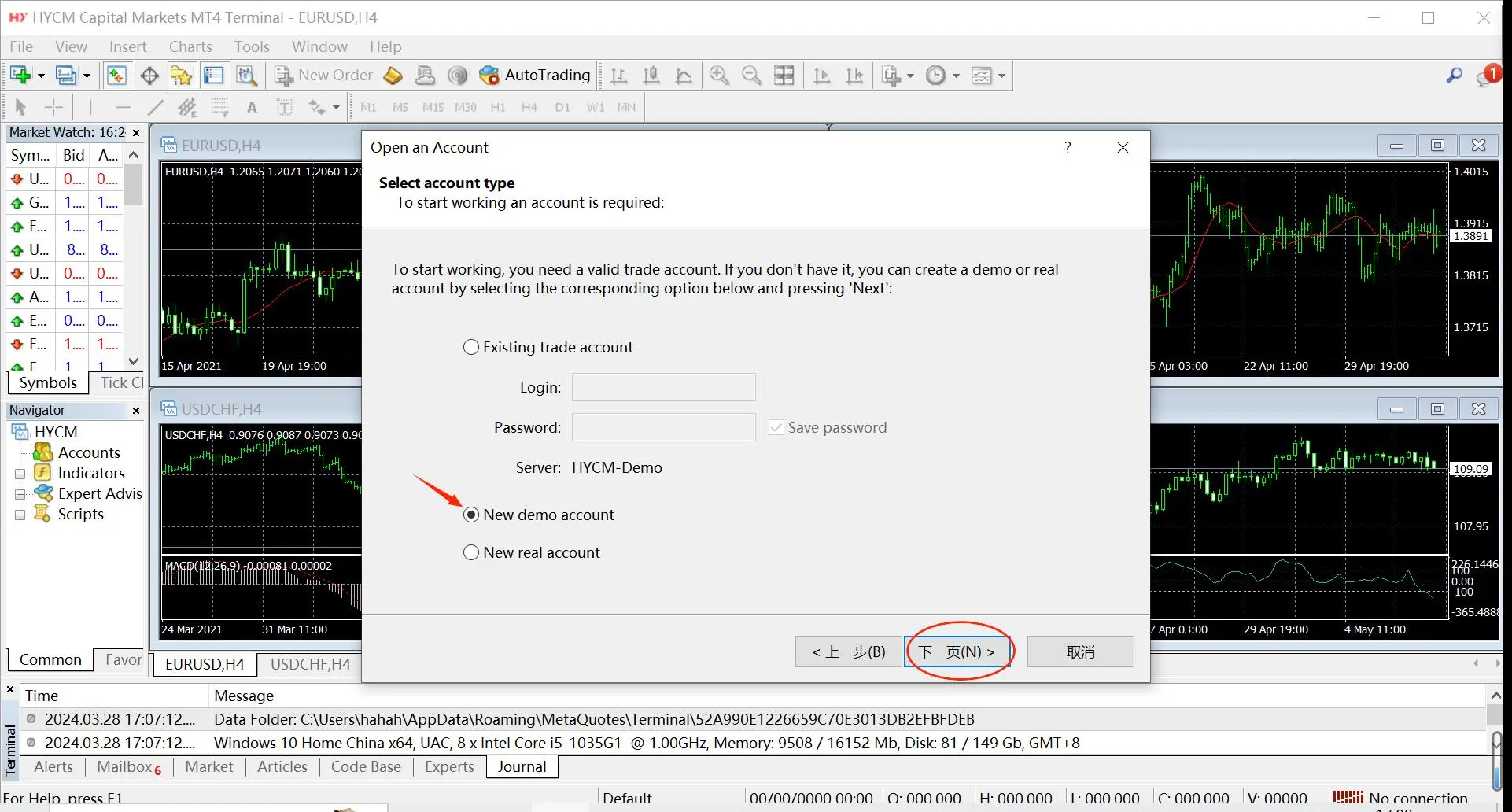Select the D1 timeframe button

(562, 107)
